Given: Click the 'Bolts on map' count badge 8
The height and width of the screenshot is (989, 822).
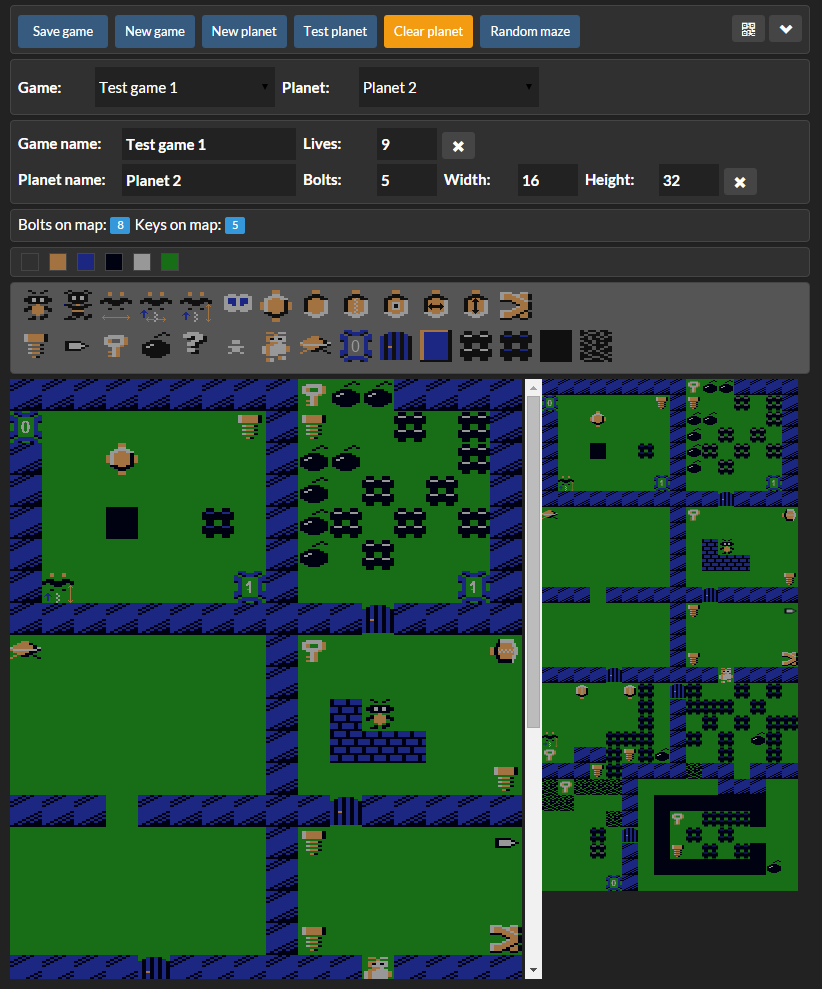Looking at the screenshot, I should pos(120,225).
